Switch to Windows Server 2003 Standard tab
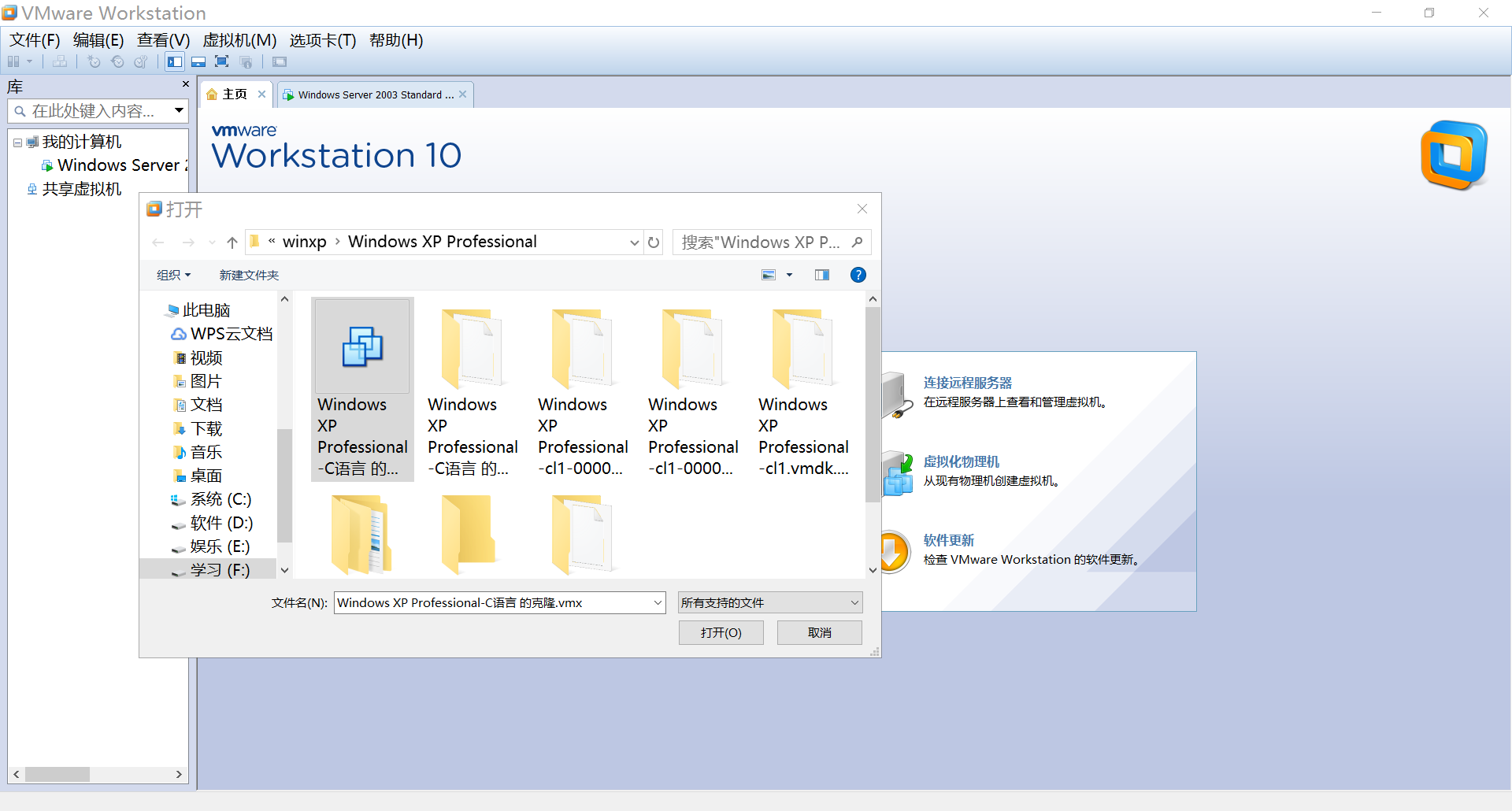Image resolution: width=1512 pixels, height=811 pixels. point(370,95)
